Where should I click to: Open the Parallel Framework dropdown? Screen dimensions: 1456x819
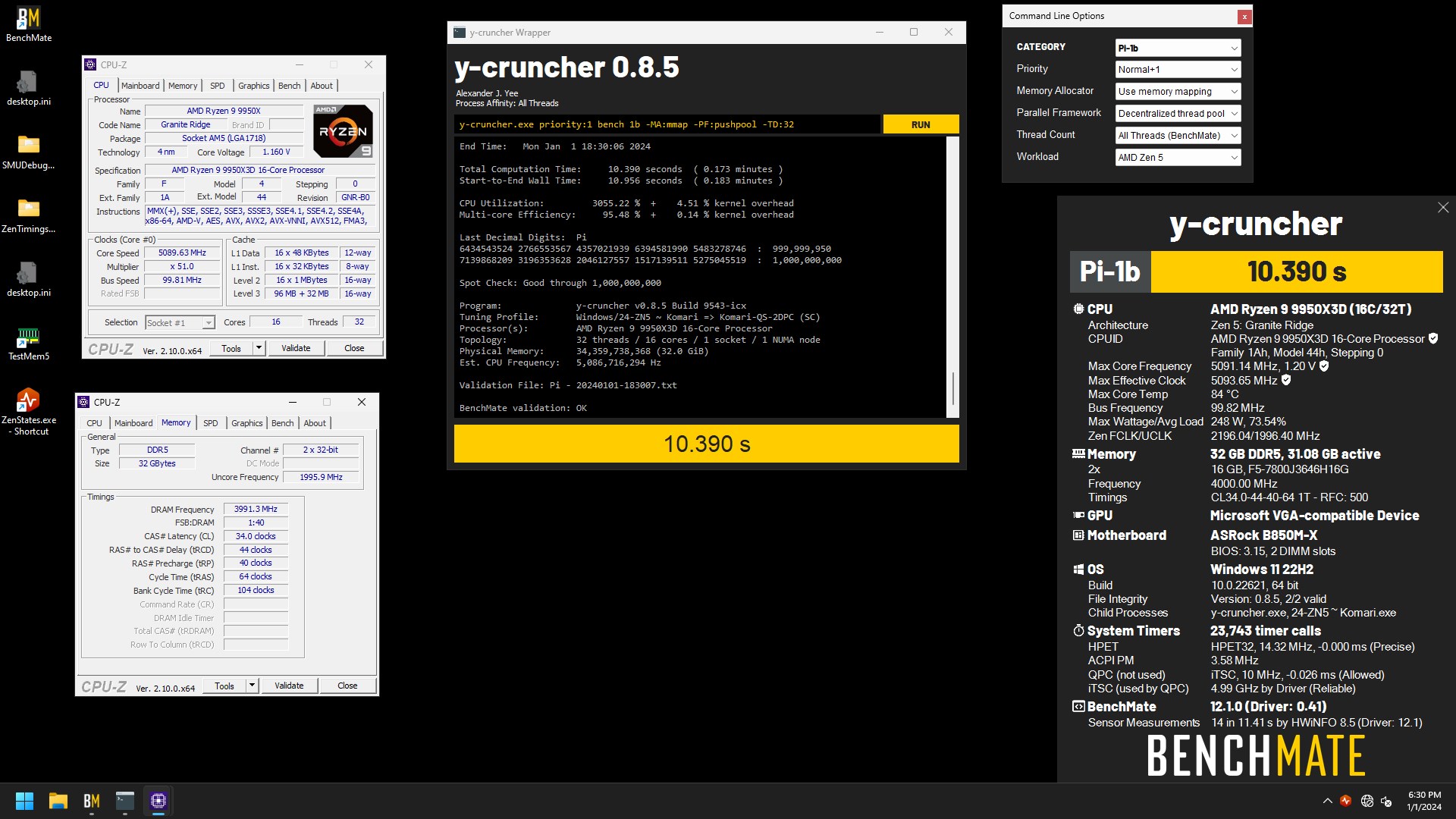coord(1178,114)
